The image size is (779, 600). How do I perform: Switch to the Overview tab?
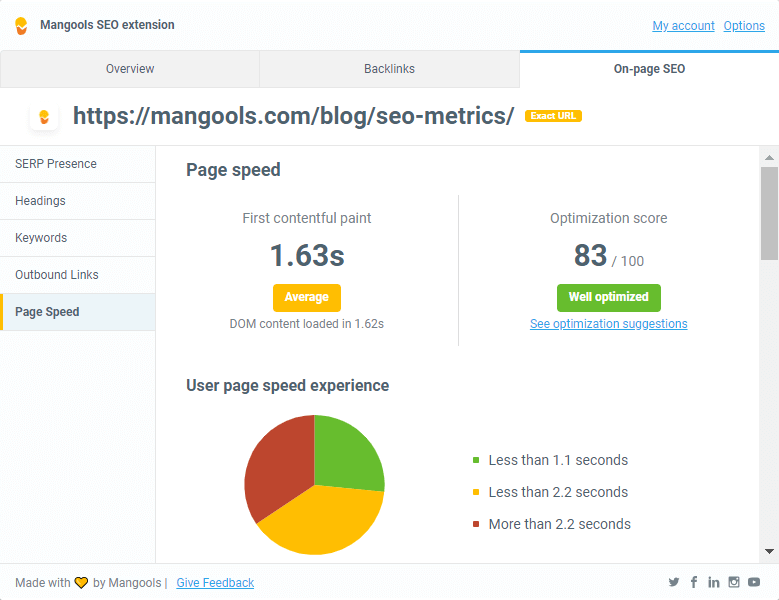coord(130,69)
